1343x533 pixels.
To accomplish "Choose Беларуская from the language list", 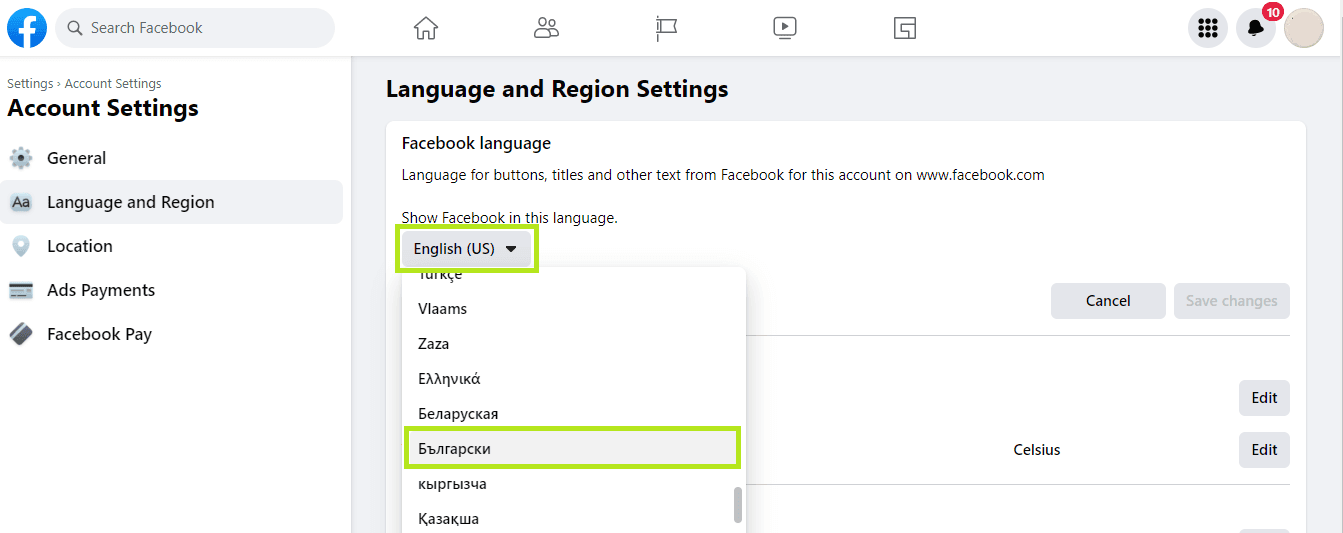I will point(574,414).
